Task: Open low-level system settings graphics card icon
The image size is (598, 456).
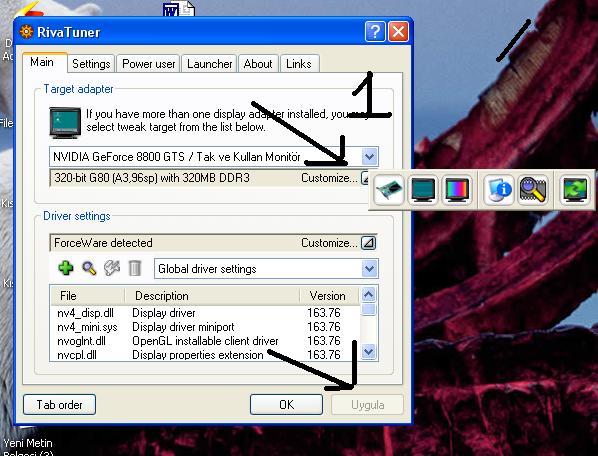Action: [x=389, y=189]
